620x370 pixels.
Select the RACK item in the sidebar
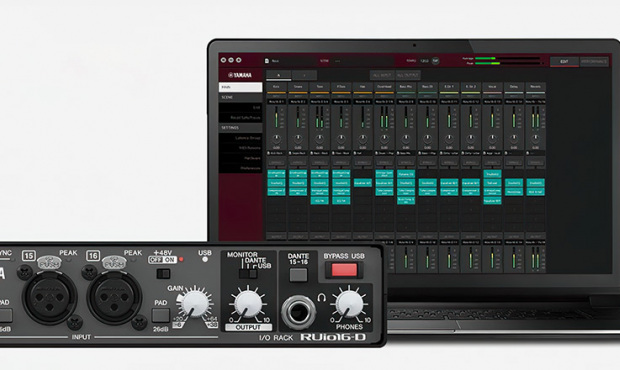pos(240,87)
